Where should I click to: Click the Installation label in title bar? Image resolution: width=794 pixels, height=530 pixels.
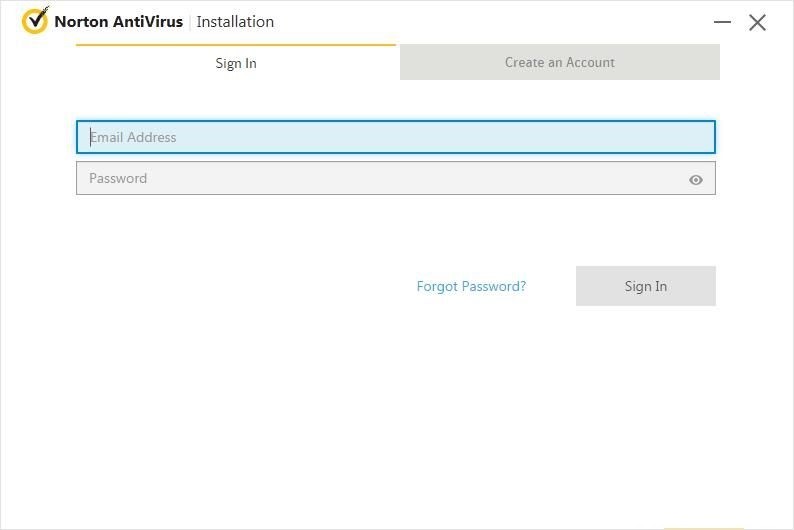pos(235,22)
